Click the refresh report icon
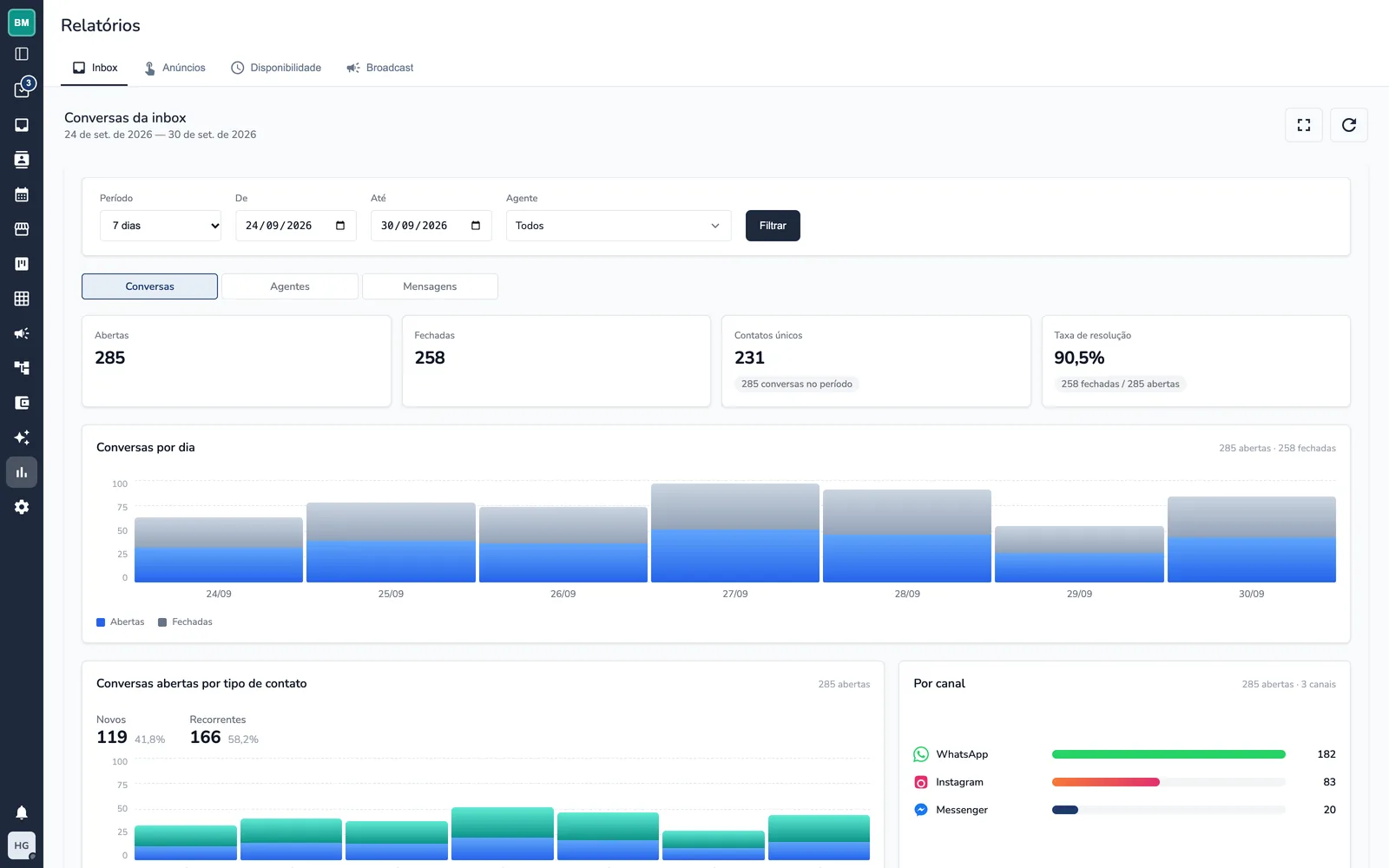 1349,125
